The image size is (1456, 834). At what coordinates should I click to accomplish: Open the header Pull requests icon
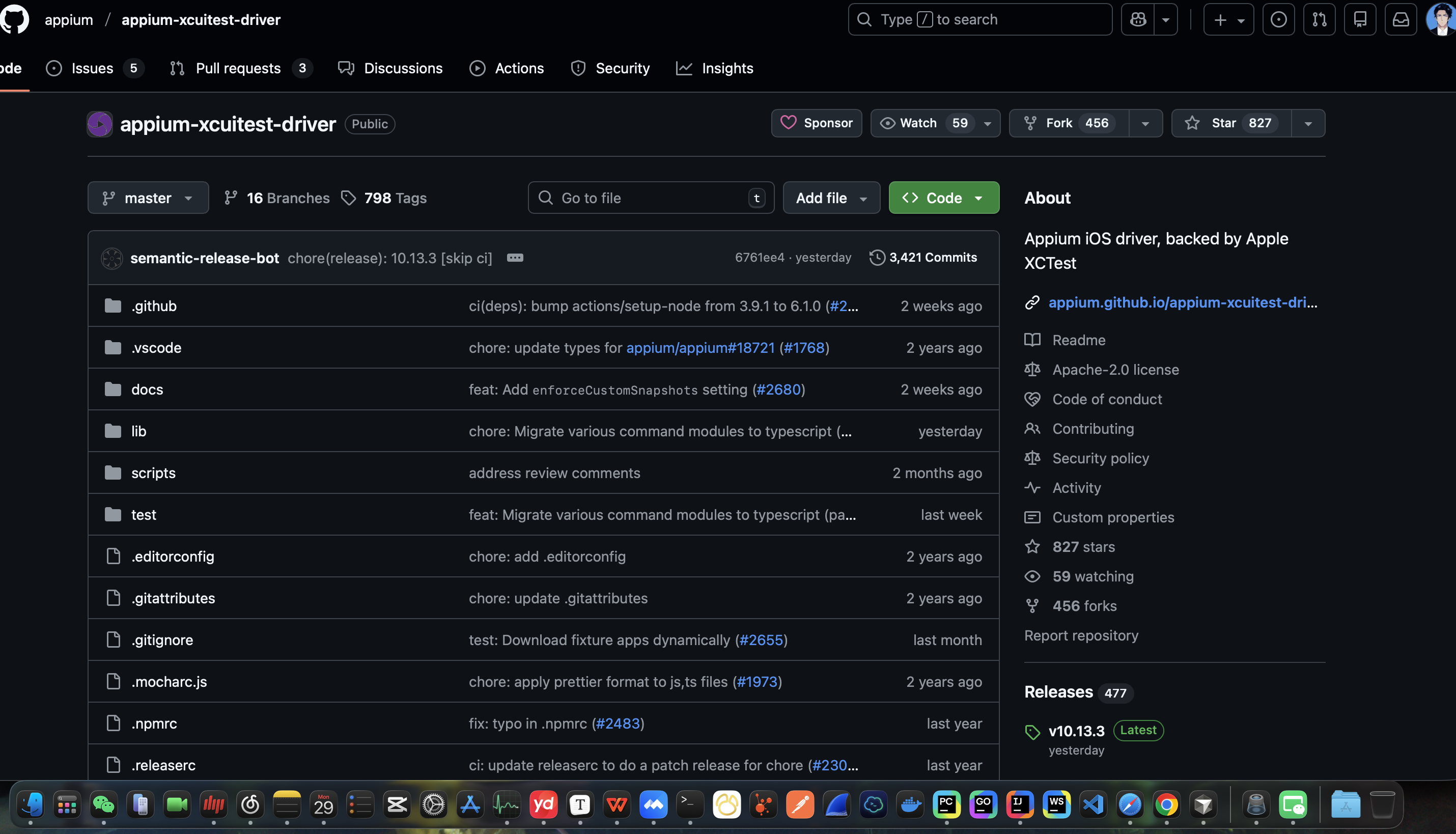[x=1319, y=19]
